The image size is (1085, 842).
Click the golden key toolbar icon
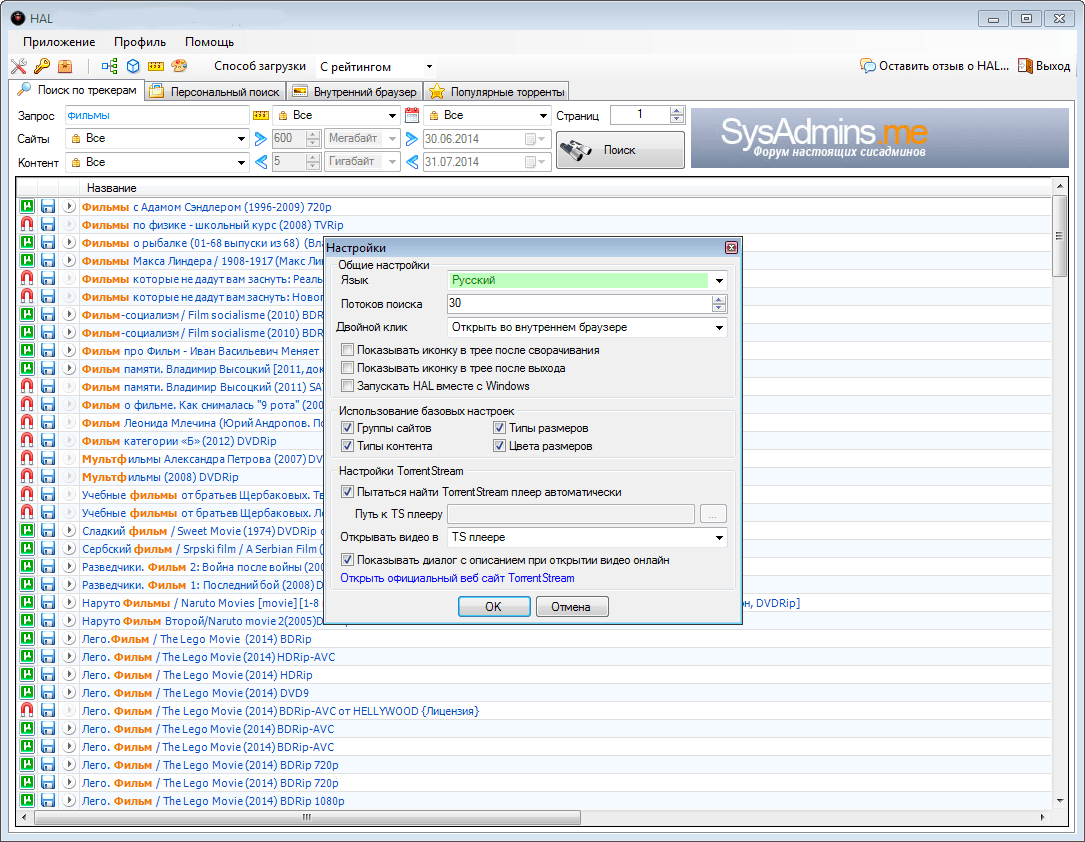pyautogui.click(x=42, y=66)
